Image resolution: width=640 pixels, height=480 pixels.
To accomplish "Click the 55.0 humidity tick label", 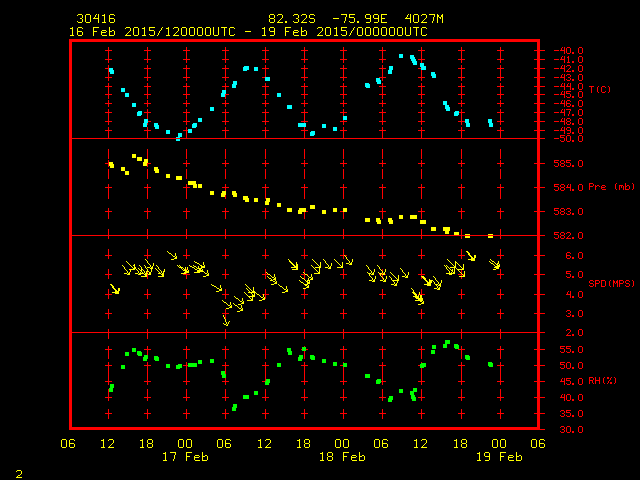I will tap(571, 350).
